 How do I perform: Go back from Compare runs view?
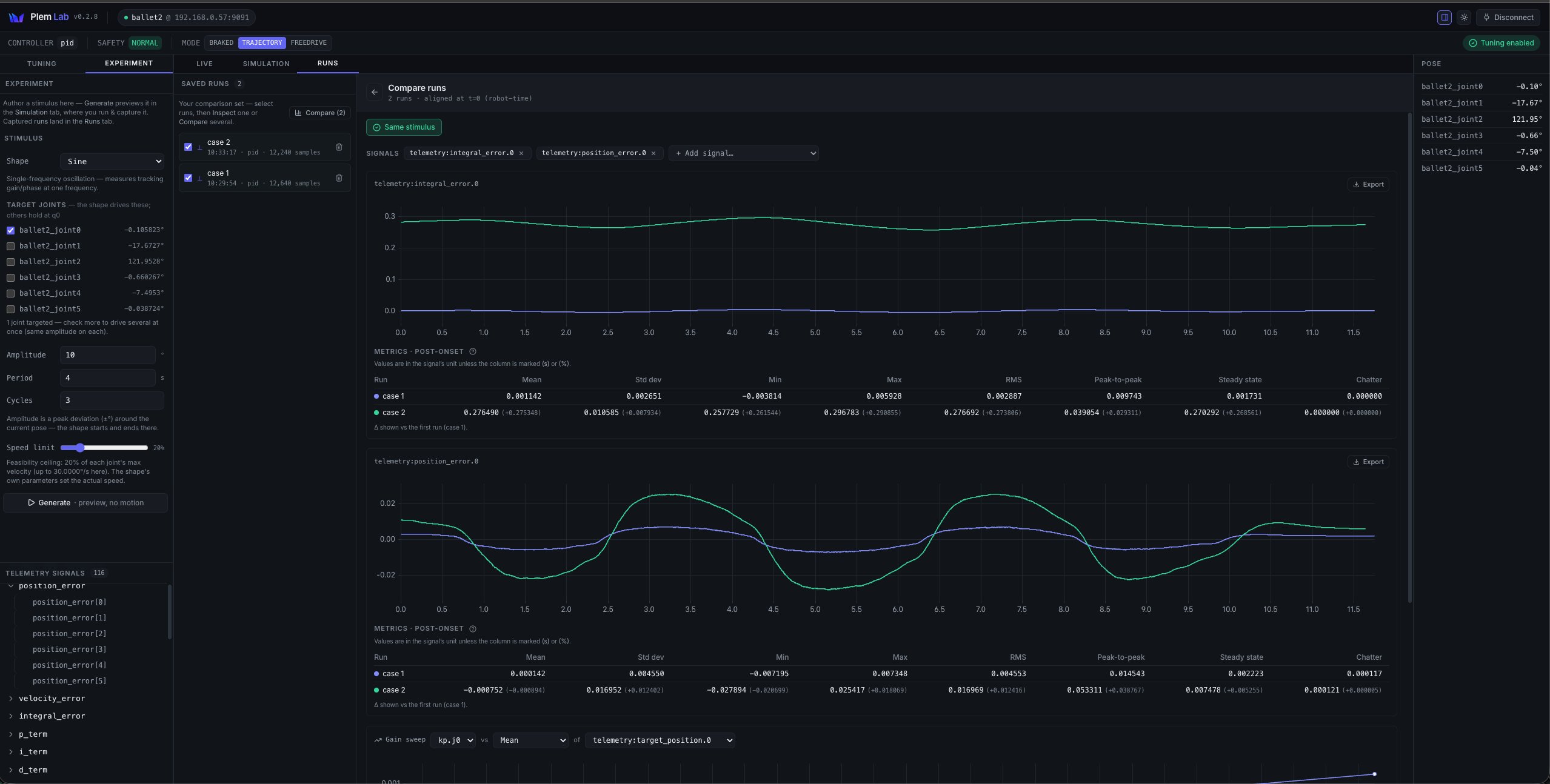[375, 92]
